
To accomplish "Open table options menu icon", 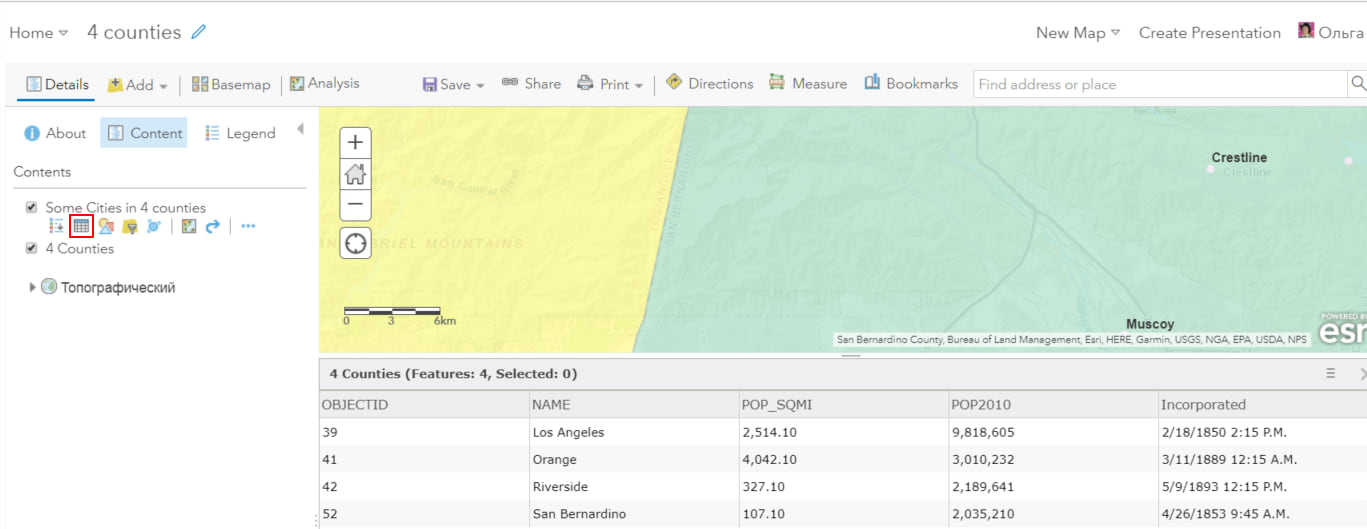I will [1331, 373].
